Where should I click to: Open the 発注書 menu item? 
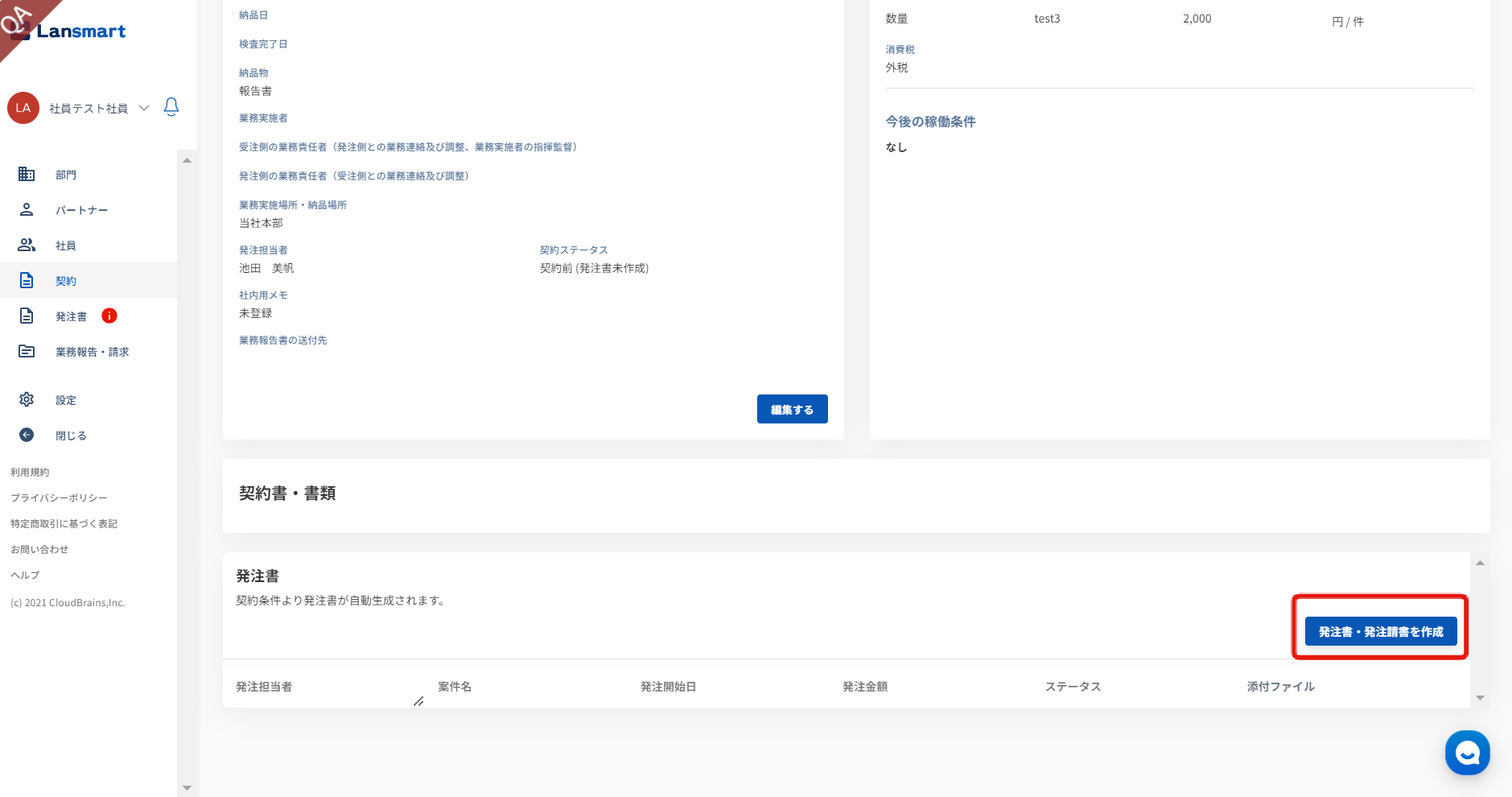click(x=89, y=316)
